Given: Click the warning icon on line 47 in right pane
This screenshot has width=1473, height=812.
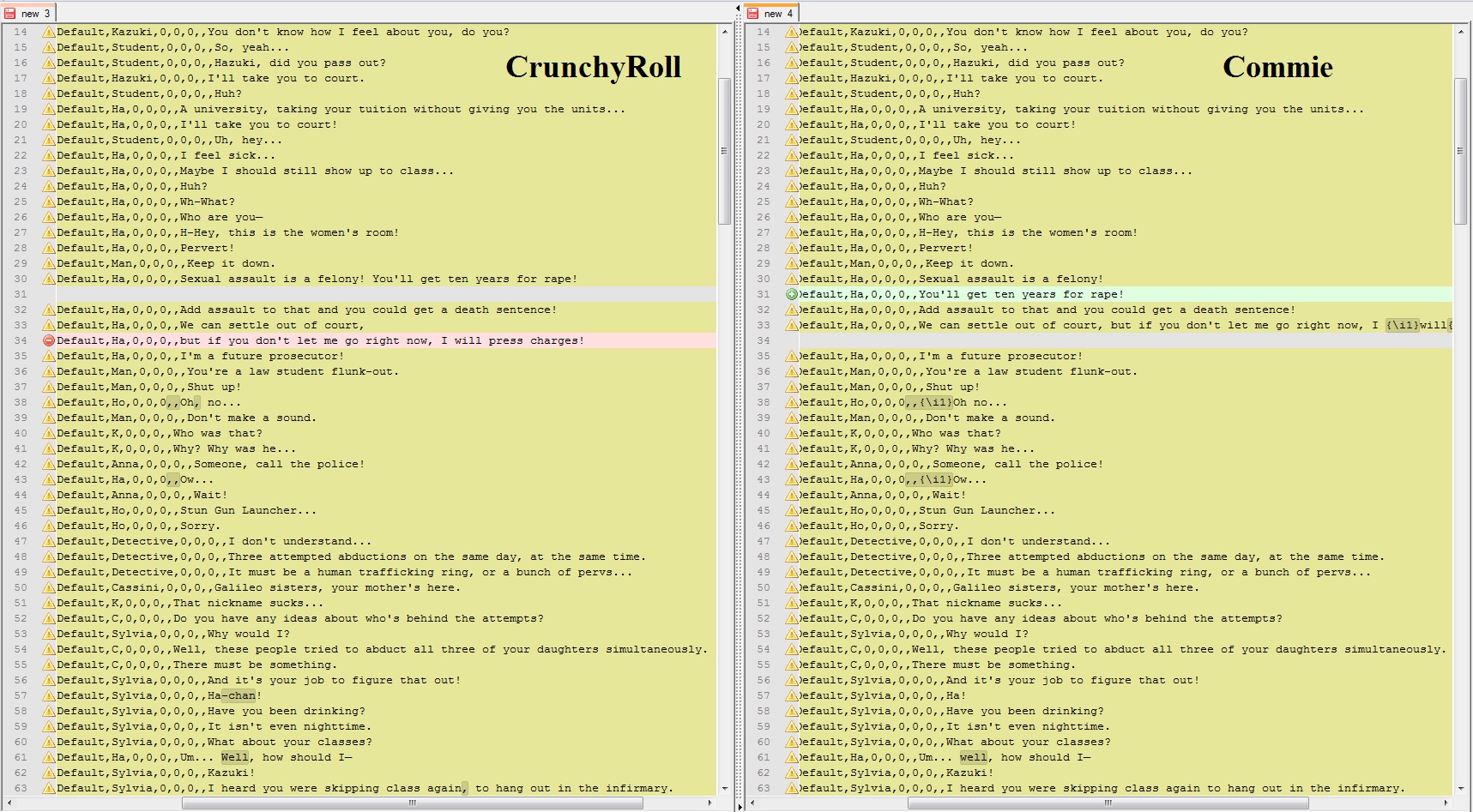Looking at the screenshot, I should [792, 541].
